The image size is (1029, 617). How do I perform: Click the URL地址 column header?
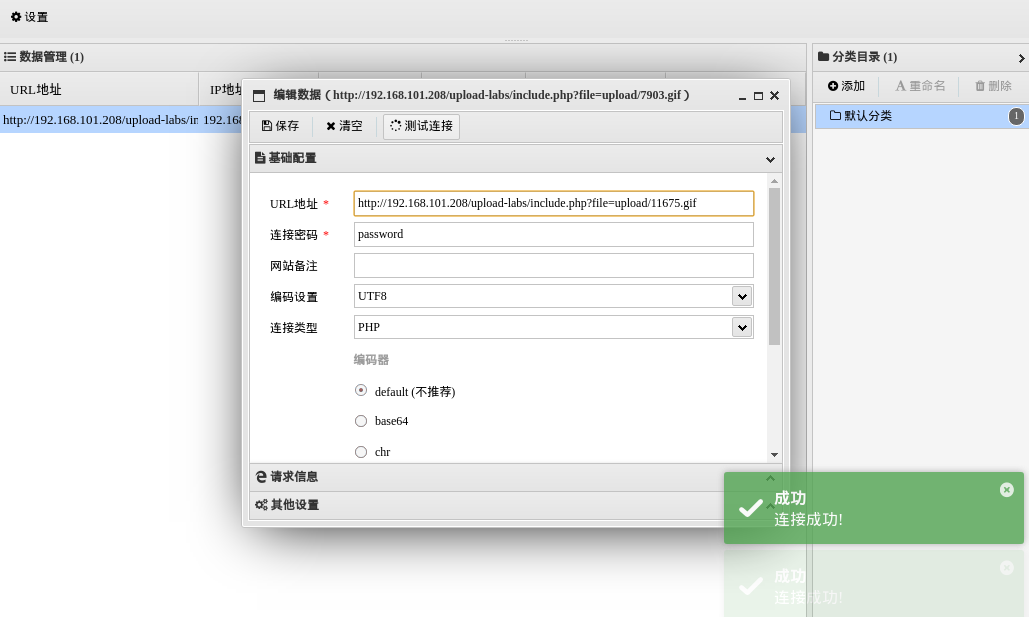(99, 89)
